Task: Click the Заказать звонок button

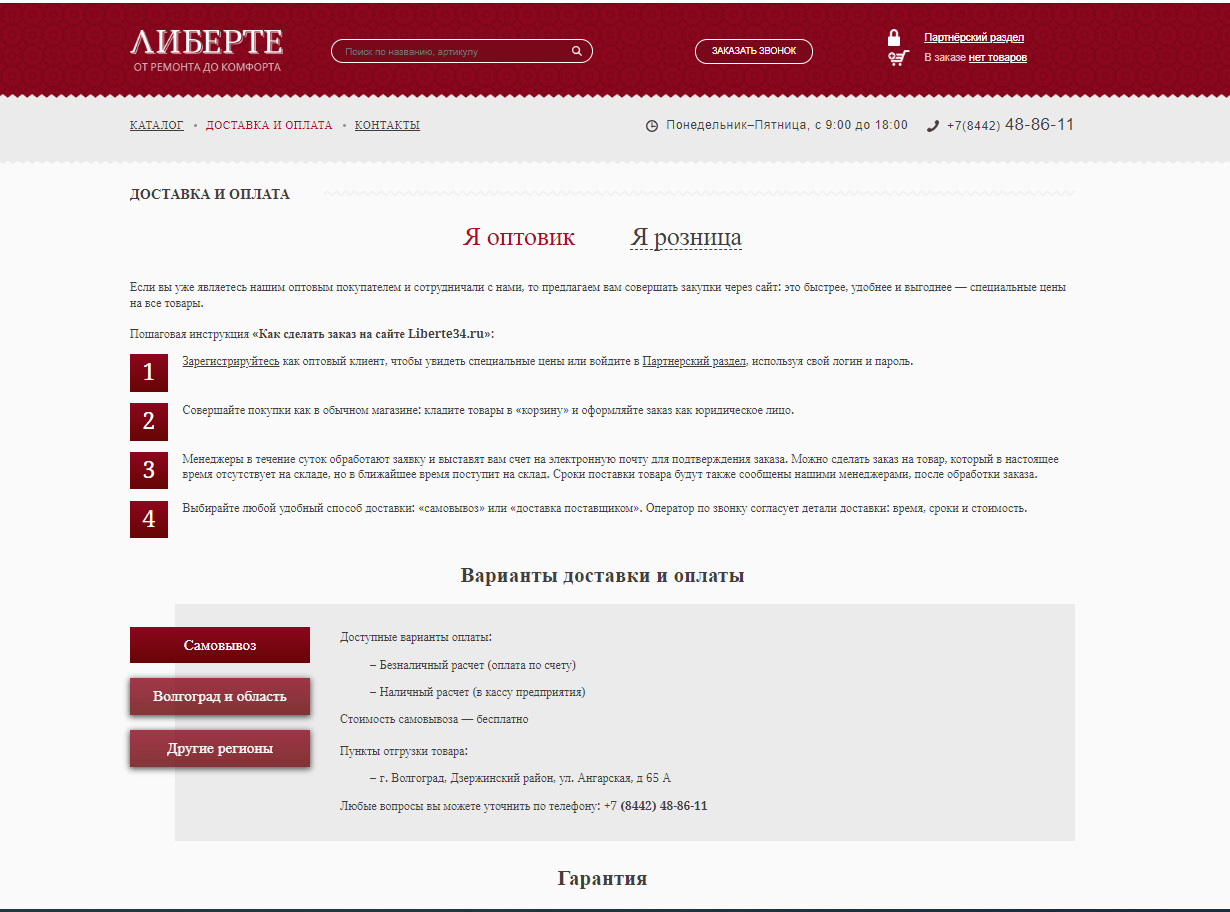Action: tap(754, 51)
